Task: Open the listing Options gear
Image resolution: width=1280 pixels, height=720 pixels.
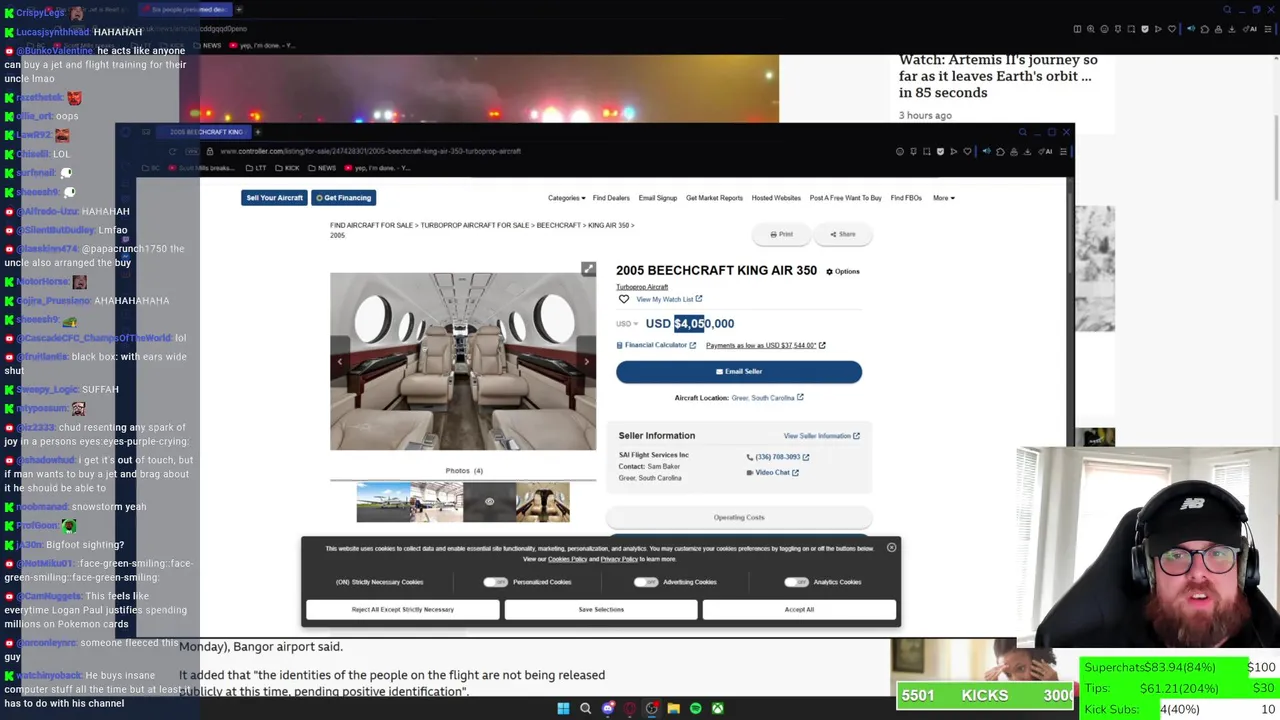Action: coord(842,271)
